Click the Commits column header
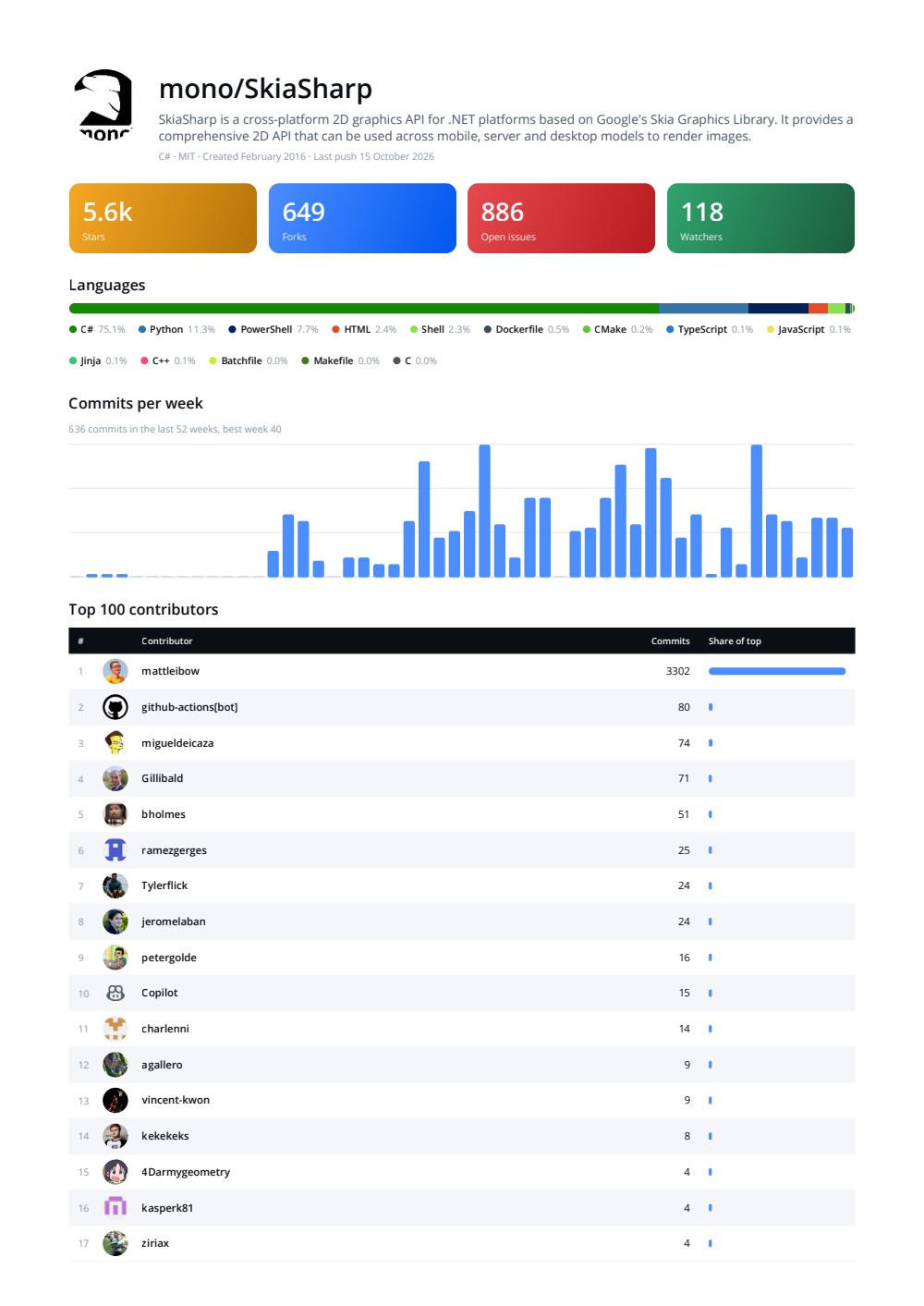The height and width of the screenshot is (1306, 924). tap(670, 641)
